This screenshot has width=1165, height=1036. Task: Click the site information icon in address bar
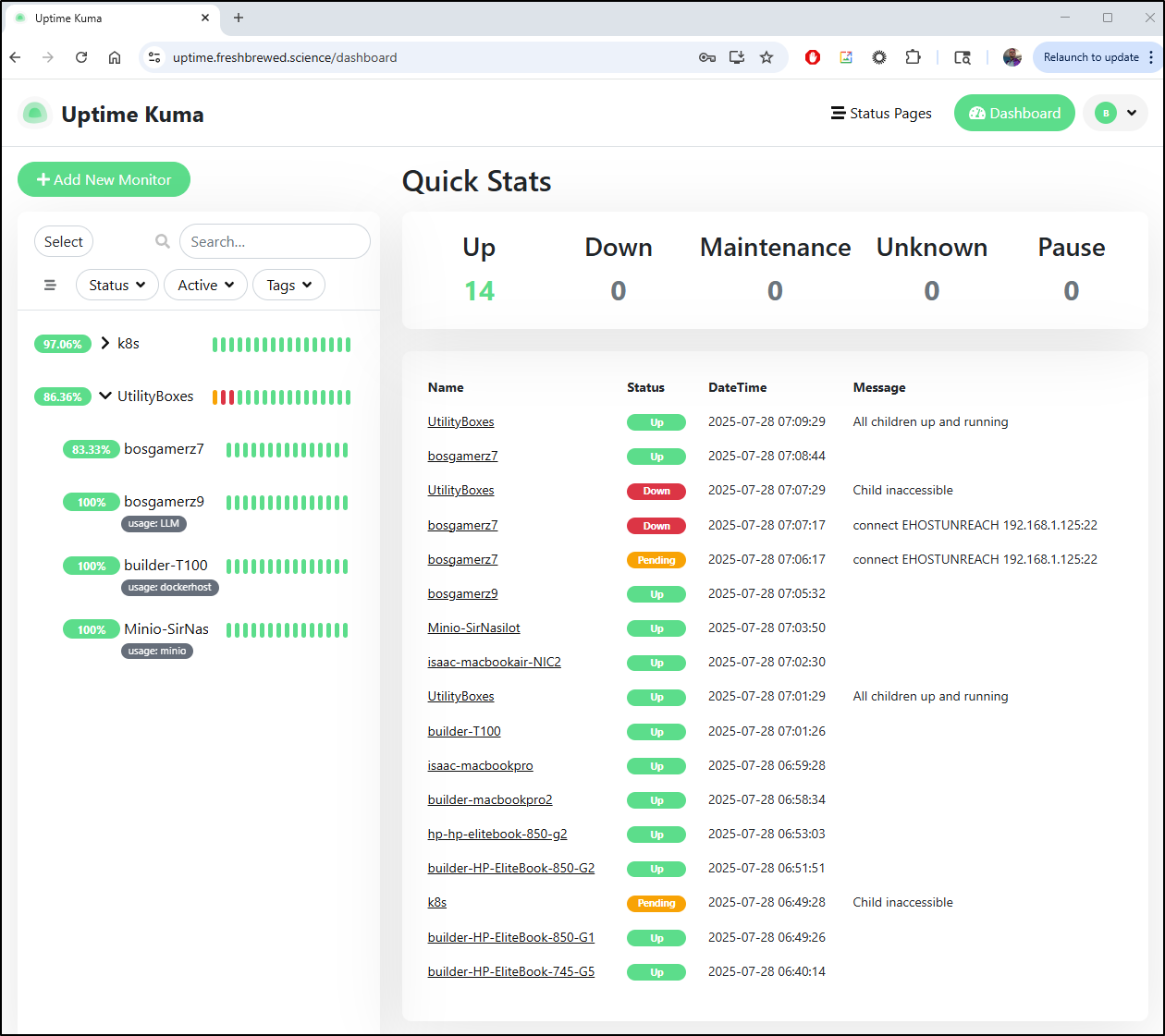[154, 57]
